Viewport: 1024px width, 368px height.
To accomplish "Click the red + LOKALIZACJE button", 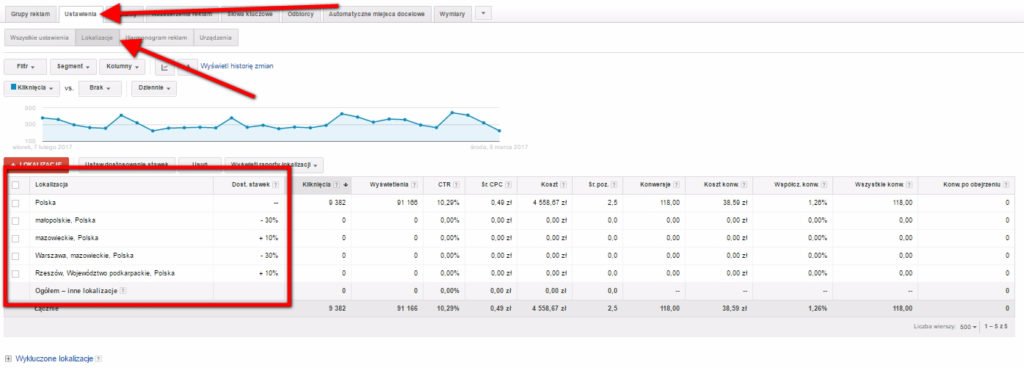I will 37,164.
